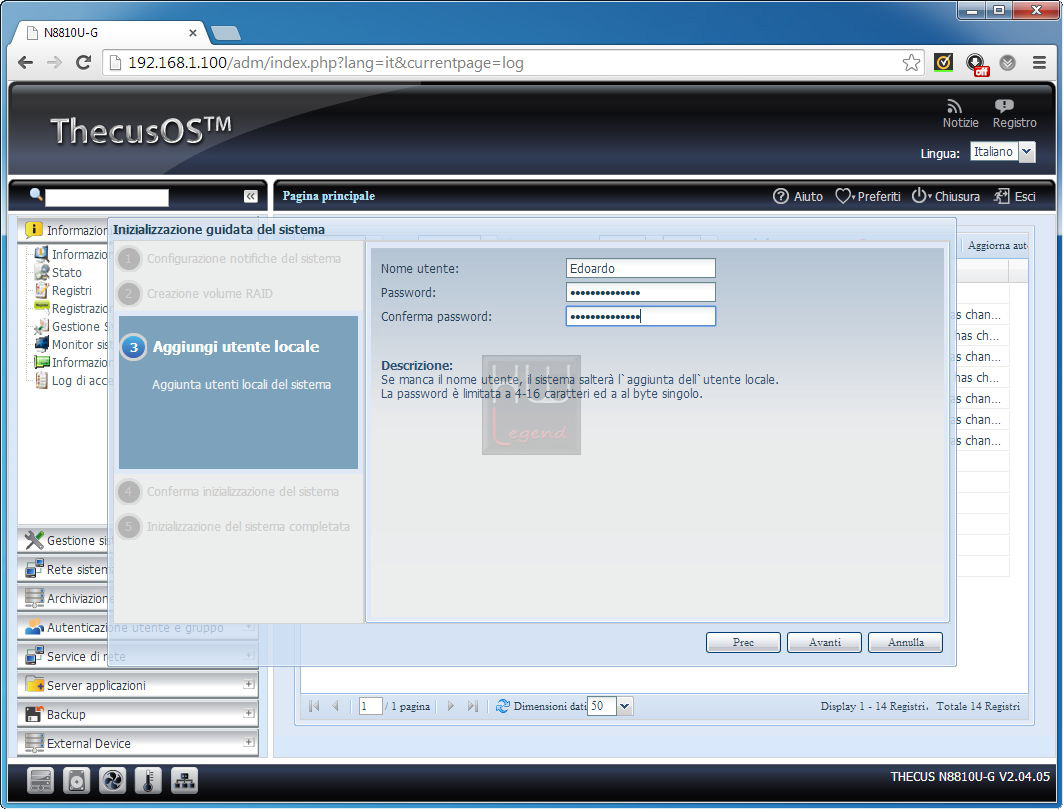The height and width of the screenshot is (810, 1064).
Task: Click the extension icon with red 'off' badge
Action: click(x=976, y=64)
